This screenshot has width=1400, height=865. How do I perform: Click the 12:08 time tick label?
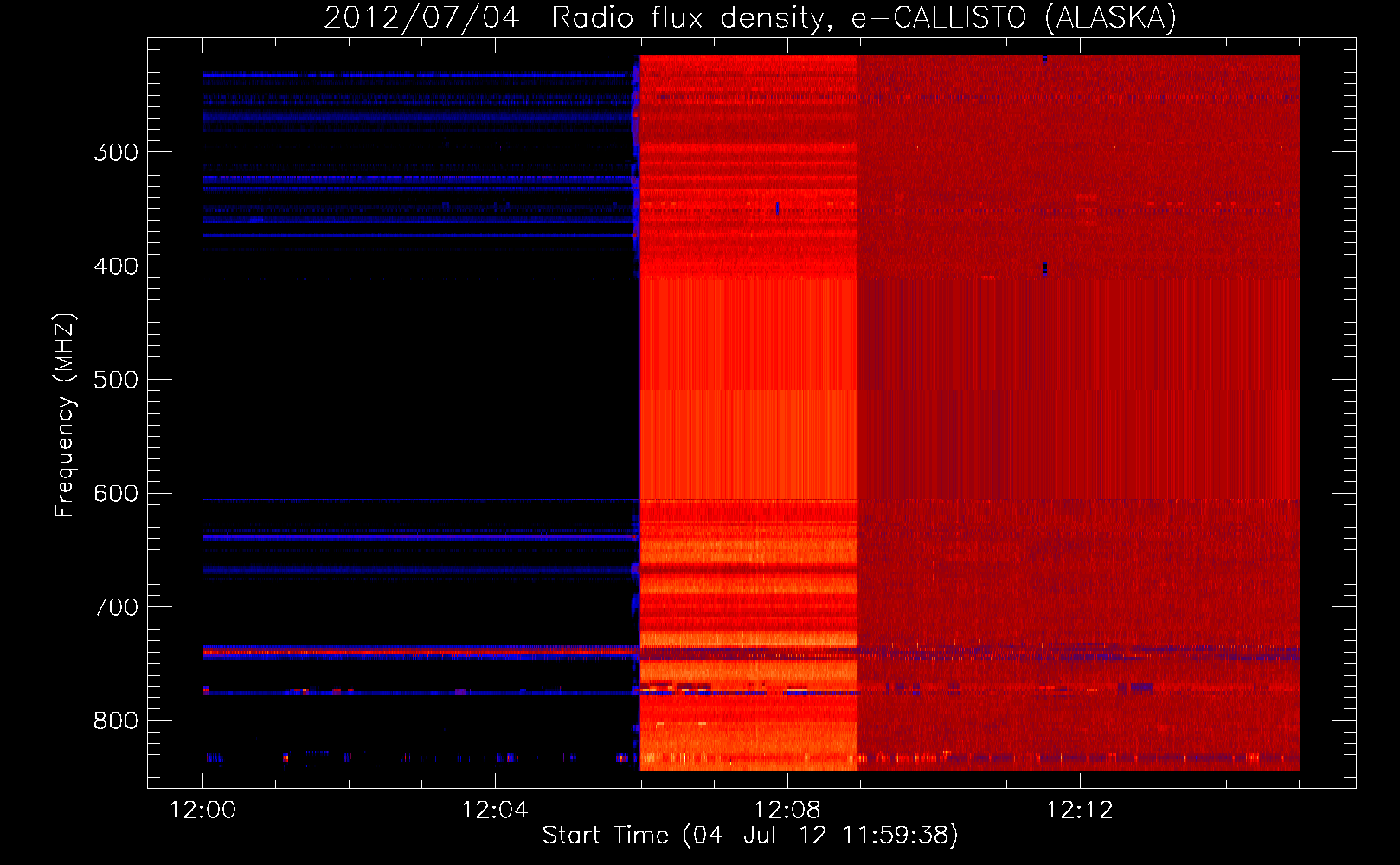[787, 811]
